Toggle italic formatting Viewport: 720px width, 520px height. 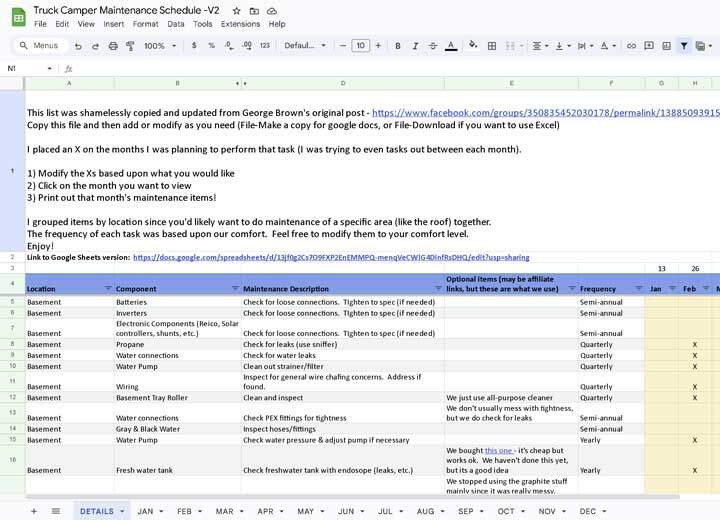pos(415,46)
